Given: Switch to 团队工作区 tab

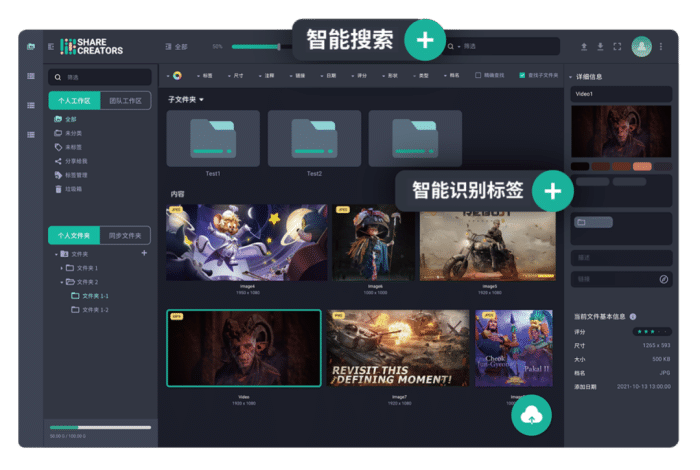Looking at the screenshot, I should 125,101.
